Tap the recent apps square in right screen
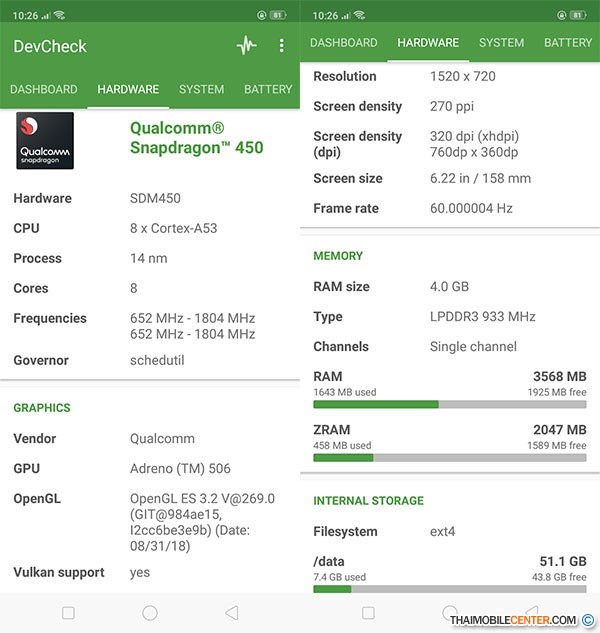Viewport: 600px width, 633px height. coord(368,613)
